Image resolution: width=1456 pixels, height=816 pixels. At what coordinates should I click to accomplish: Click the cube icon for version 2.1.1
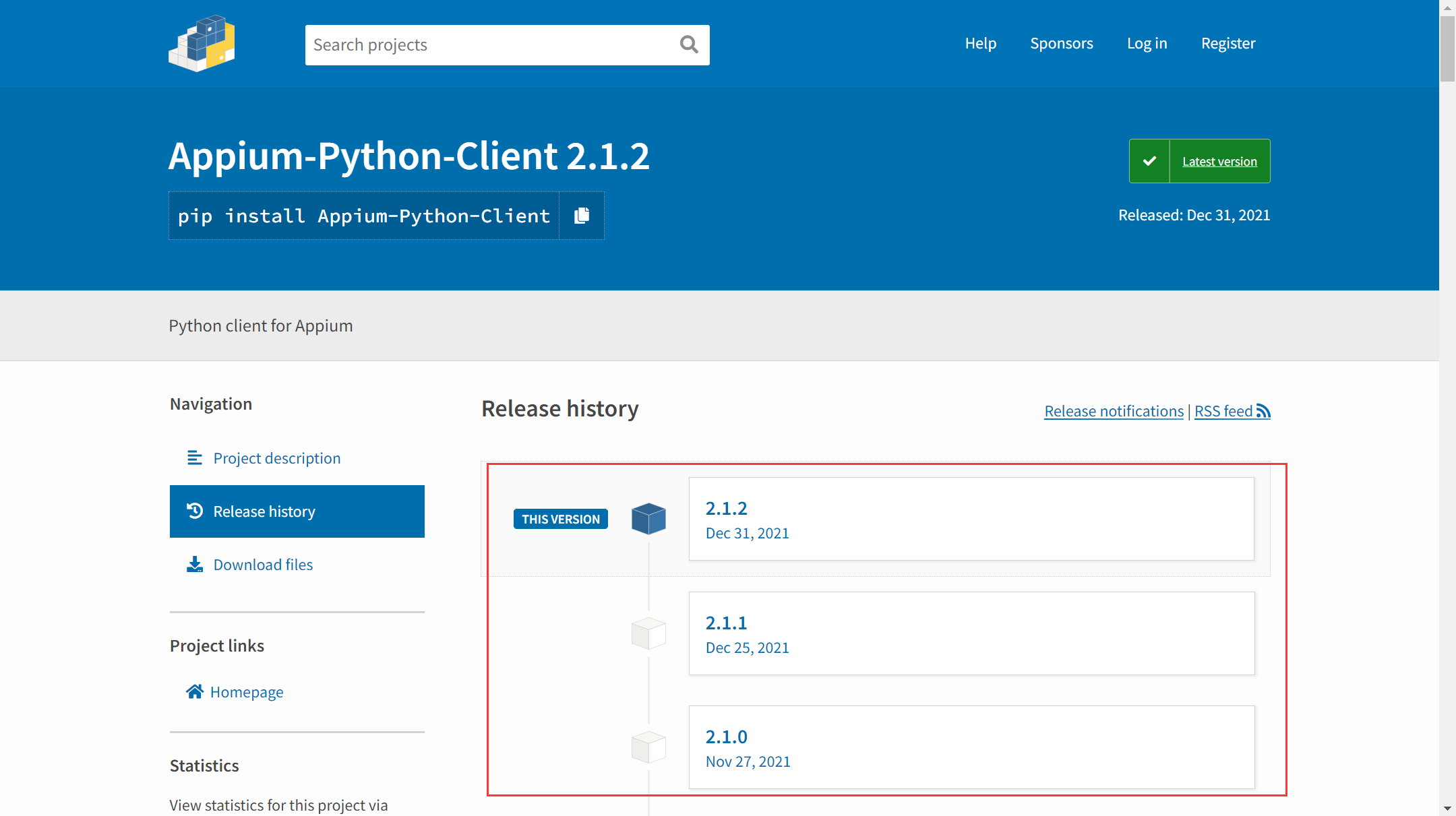point(648,632)
